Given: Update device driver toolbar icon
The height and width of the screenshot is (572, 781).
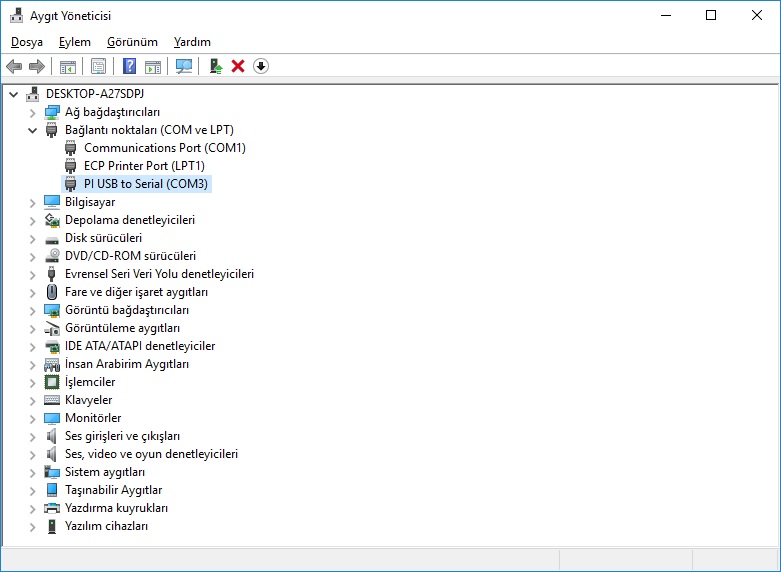Looking at the screenshot, I should click(x=216, y=66).
